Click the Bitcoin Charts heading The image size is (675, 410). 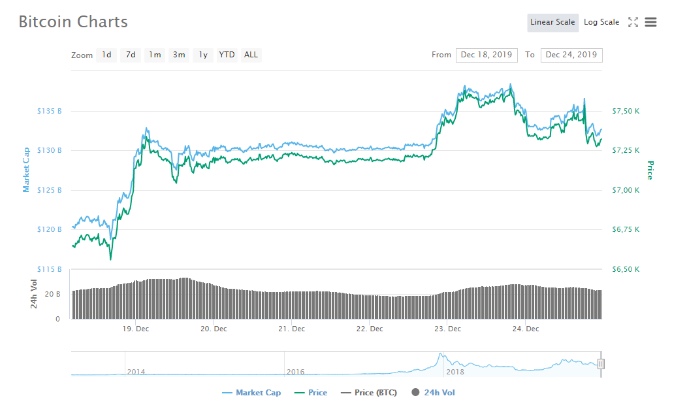[x=73, y=22]
